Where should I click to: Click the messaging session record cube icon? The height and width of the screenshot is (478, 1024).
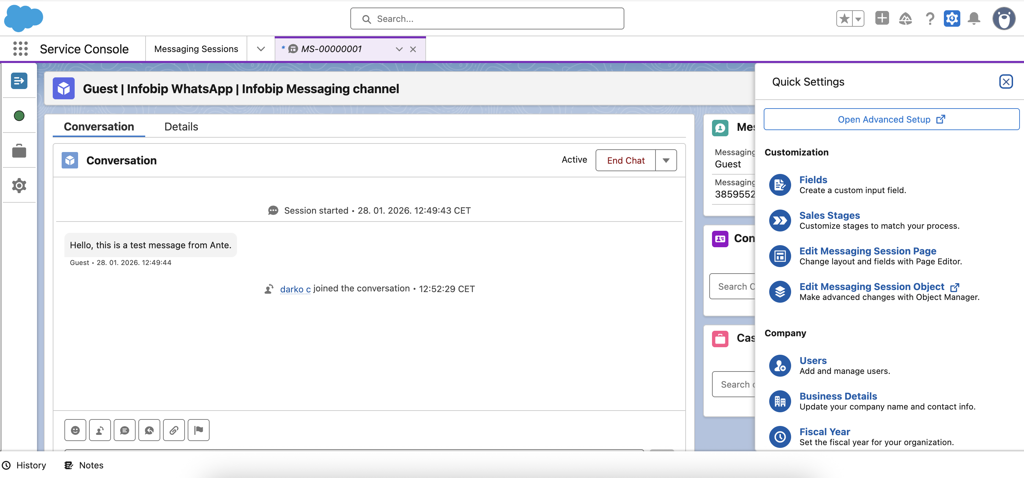pyautogui.click(x=64, y=88)
